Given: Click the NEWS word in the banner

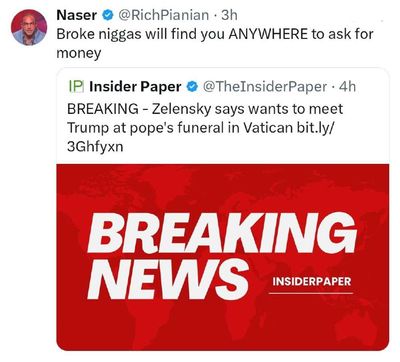Looking at the screenshot, I should pos(168,279).
